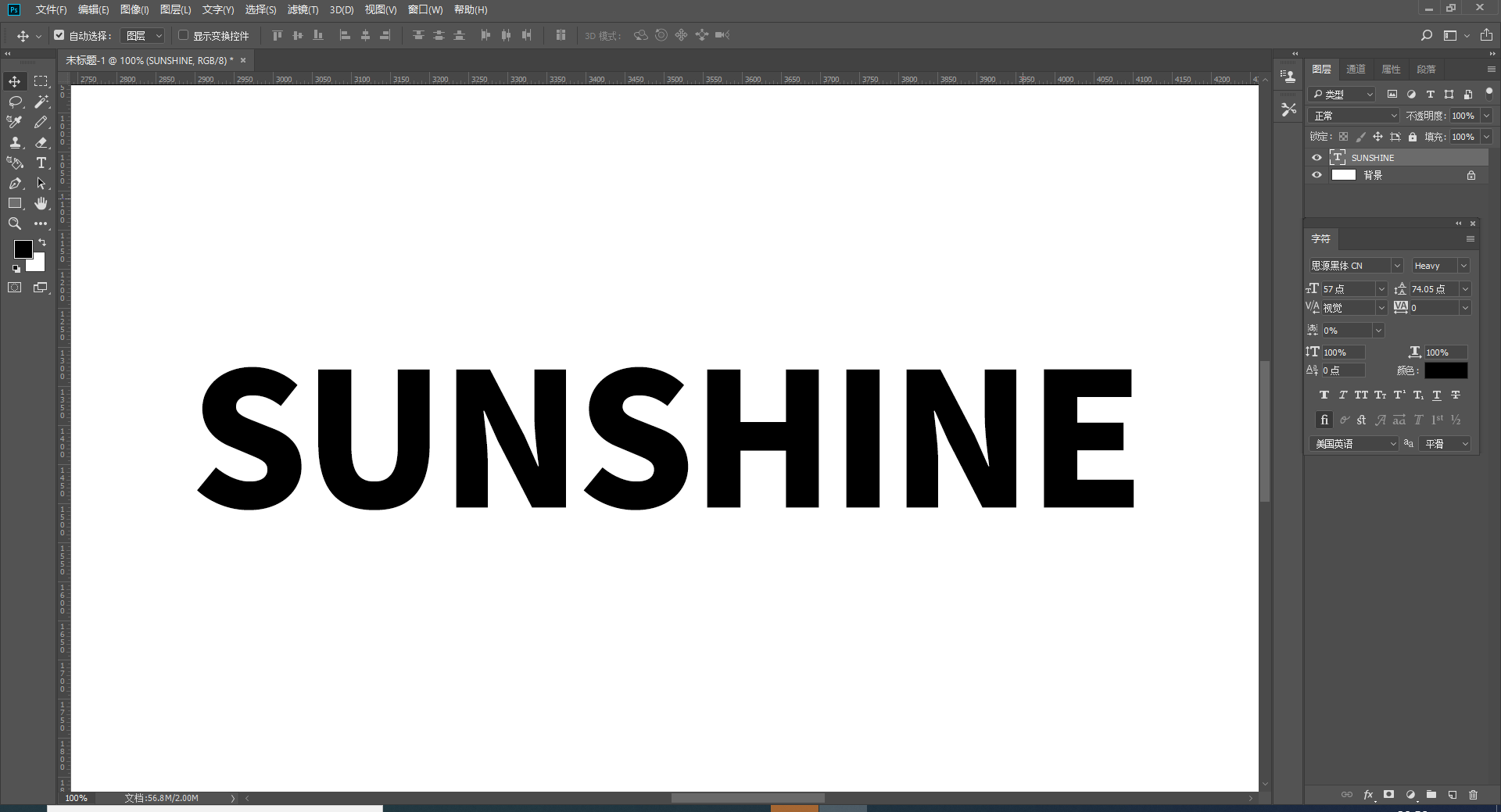The image size is (1501, 812).
Task: Toggle underline text style
Action: tap(1437, 395)
